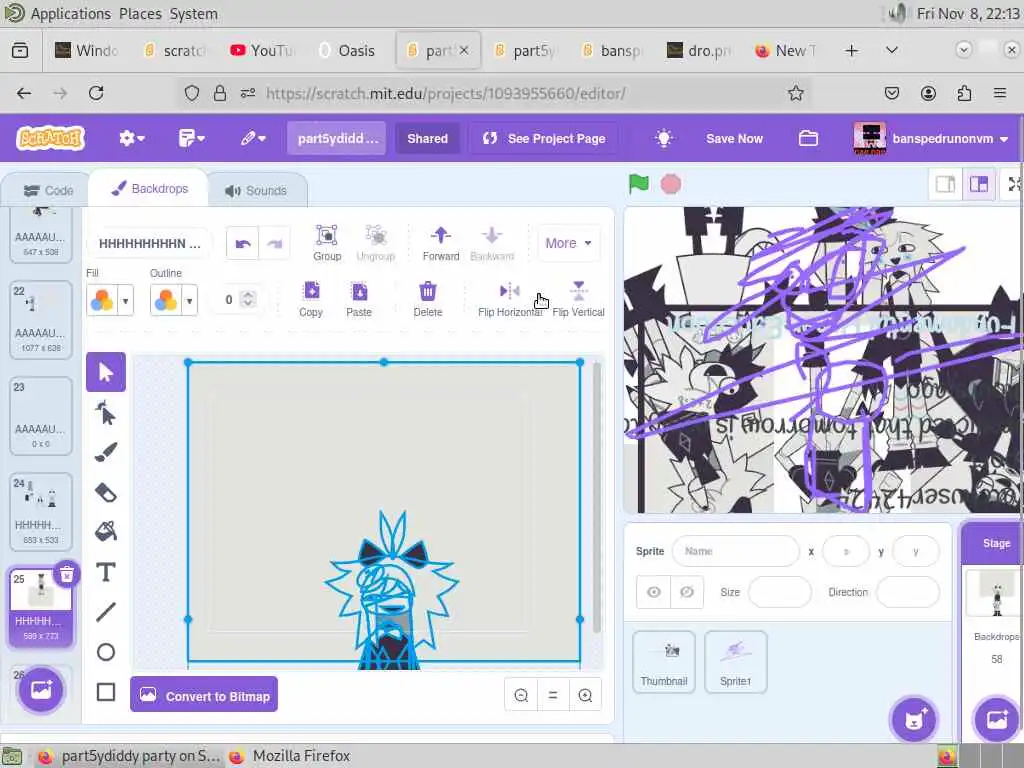Click Save Now

[x=734, y=138]
